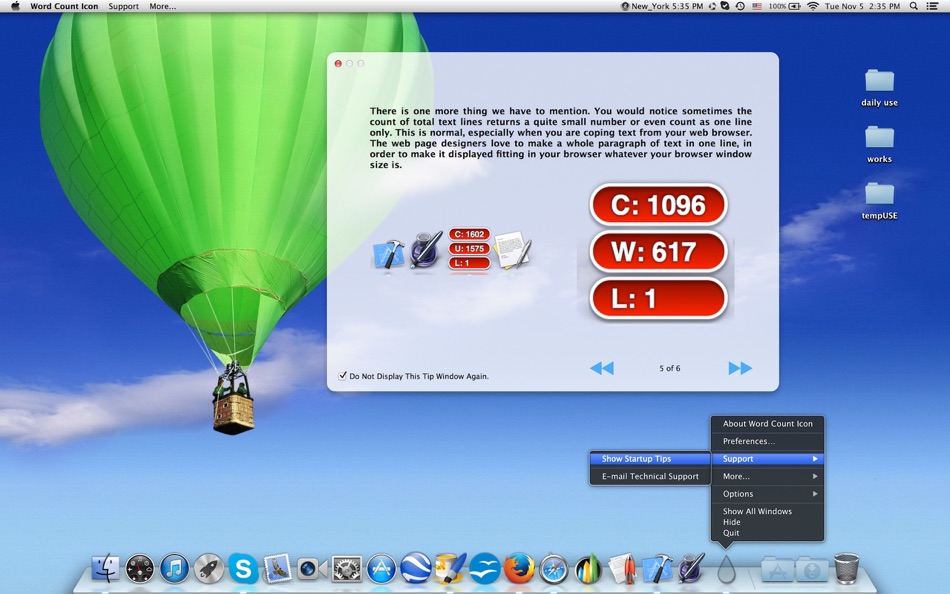The image size is (950, 594).
Task: Open the FaceTime camera icon in dock
Action: (x=312, y=569)
